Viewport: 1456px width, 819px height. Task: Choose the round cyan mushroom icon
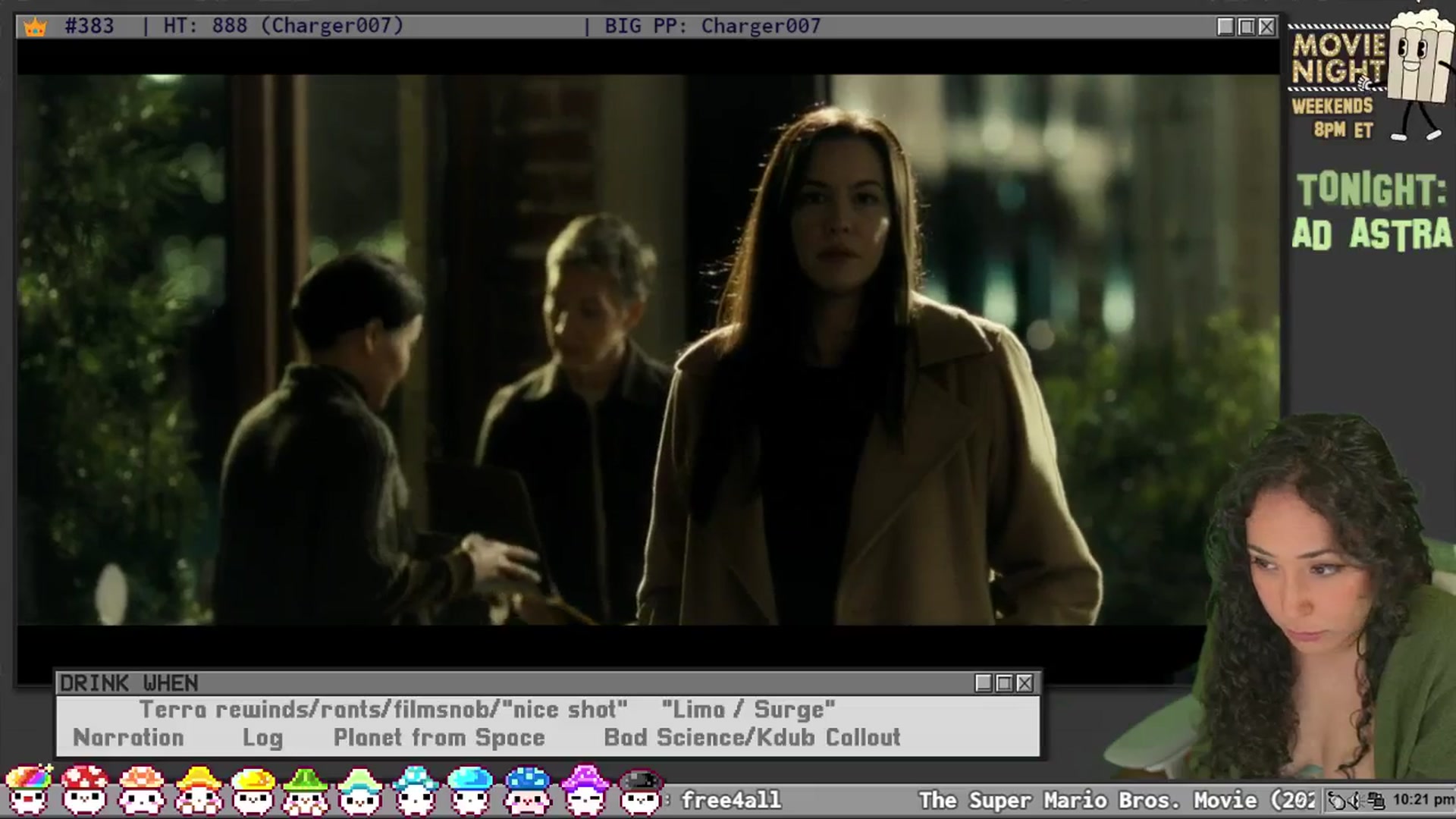click(470, 790)
